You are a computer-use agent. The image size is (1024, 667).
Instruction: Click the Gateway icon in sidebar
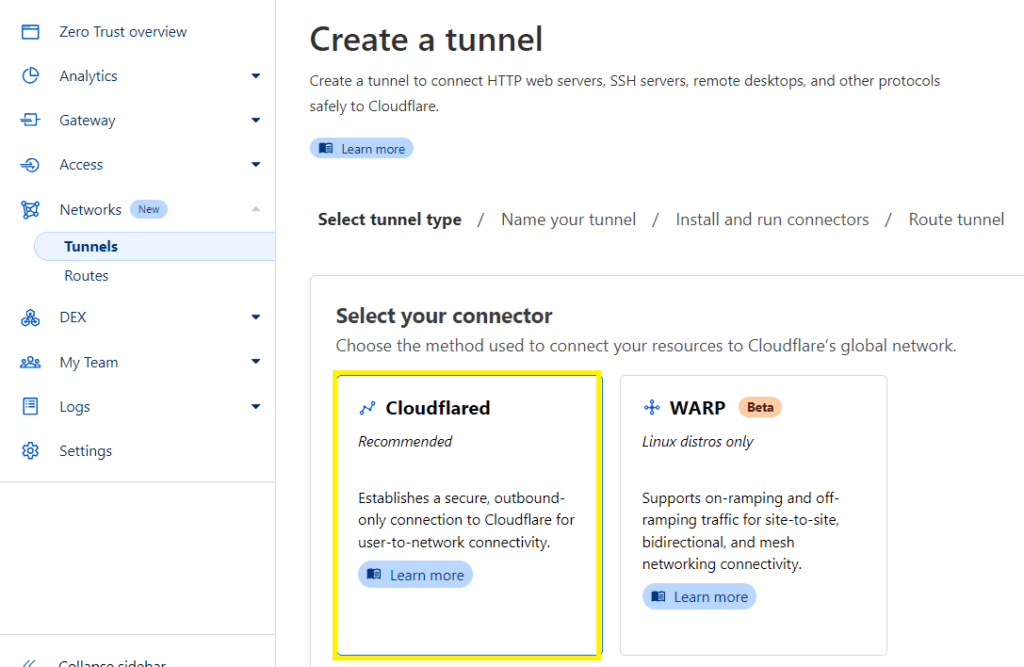pyautogui.click(x=30, y=120)
